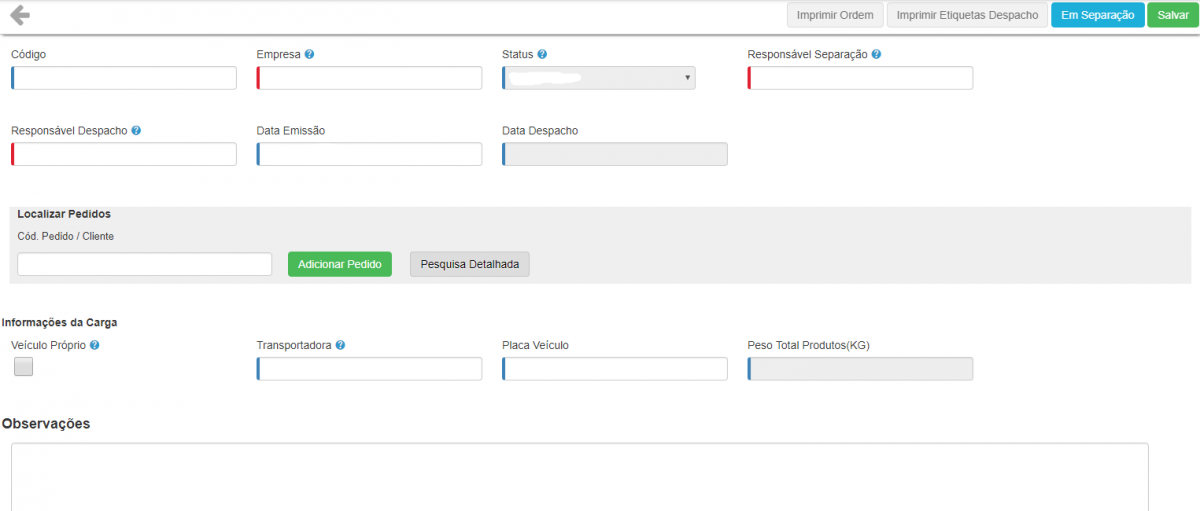Image resolution: width=1200 pixels, height=511 pixels.
Task: Save the form with Salvar
Action: (x=1173, y=15)
